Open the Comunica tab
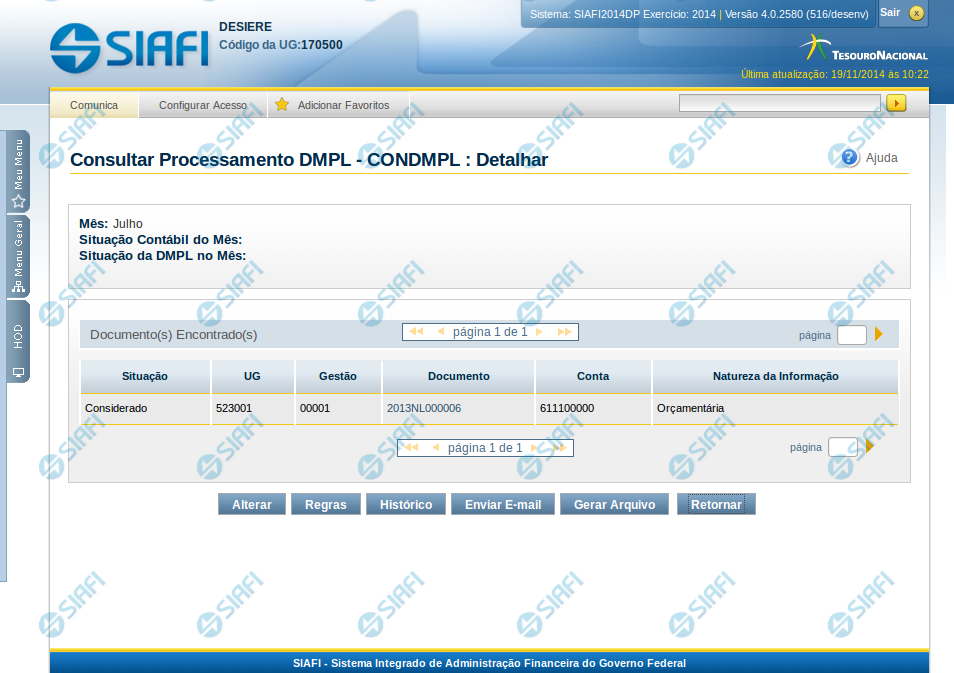The image size is (954, 673). click(94, 105)
